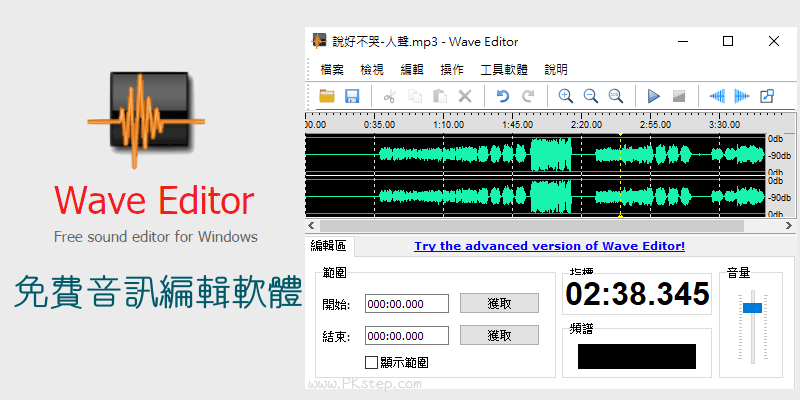Screen dimensions: 800x400
Task: Focus the 開始 time input field
Action: coord(407,304)
